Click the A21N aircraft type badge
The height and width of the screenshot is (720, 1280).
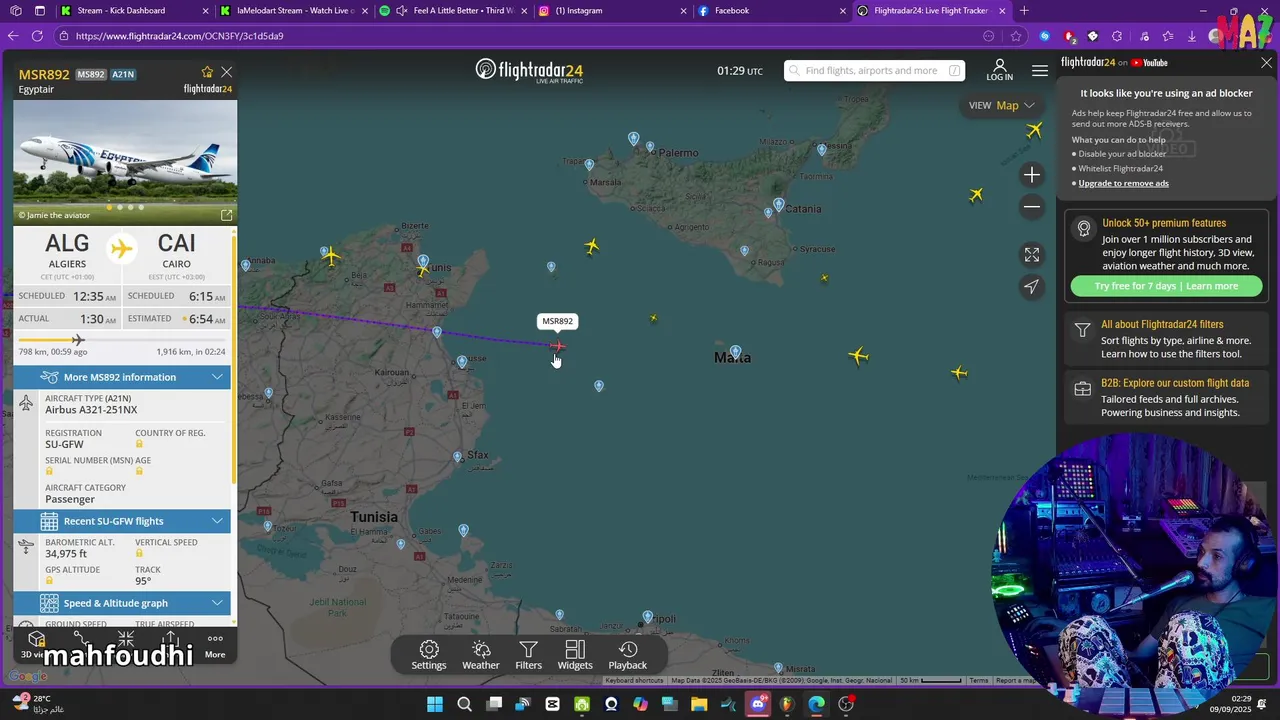(x=123, y=75)
